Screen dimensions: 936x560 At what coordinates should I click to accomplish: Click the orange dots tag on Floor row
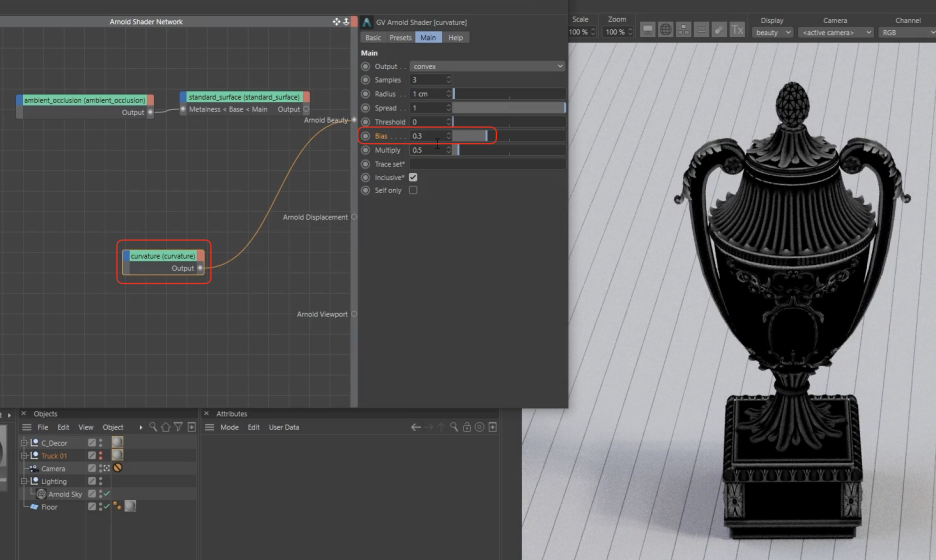click(118, 506)
